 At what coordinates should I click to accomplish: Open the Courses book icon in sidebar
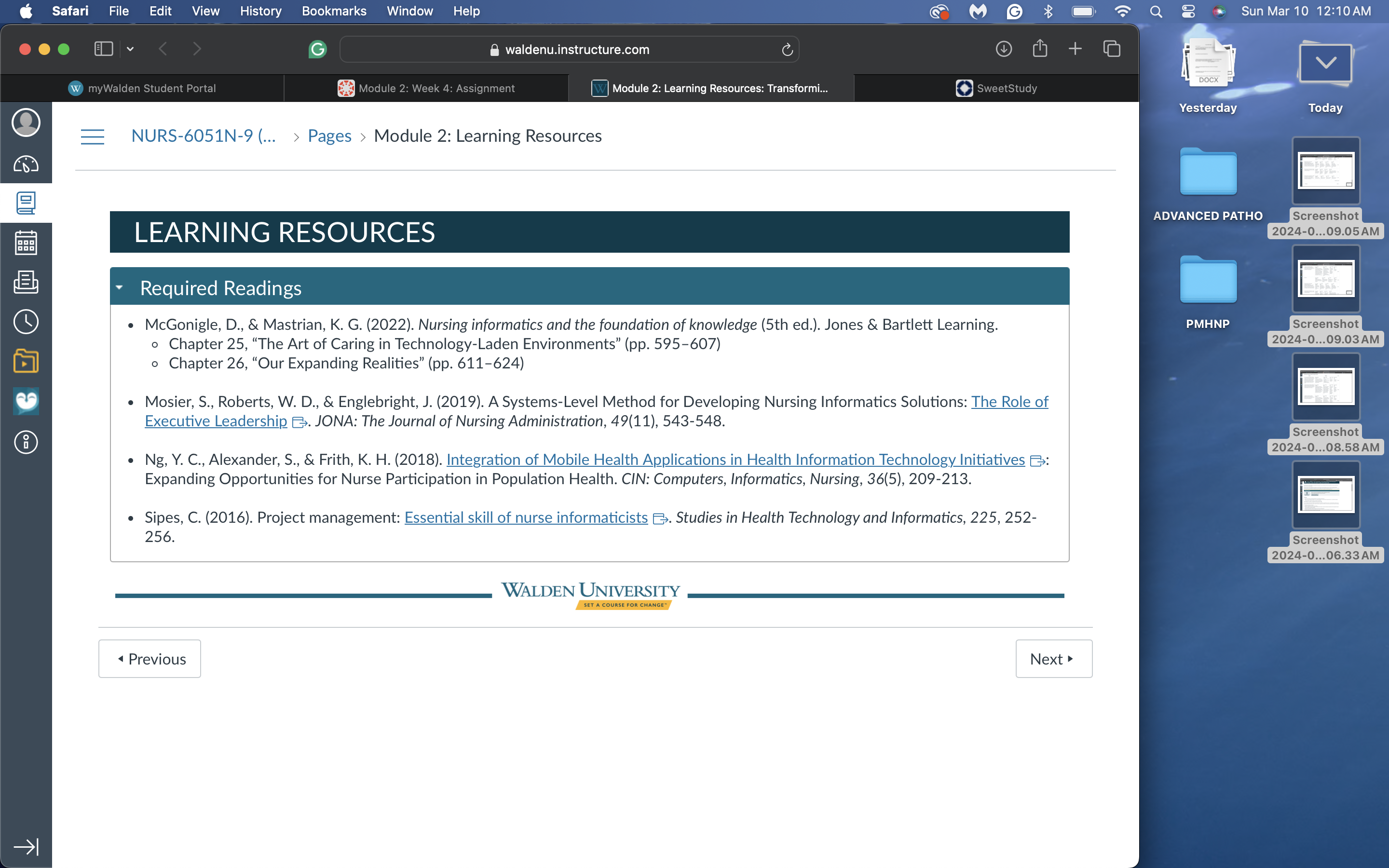point(26,203)
